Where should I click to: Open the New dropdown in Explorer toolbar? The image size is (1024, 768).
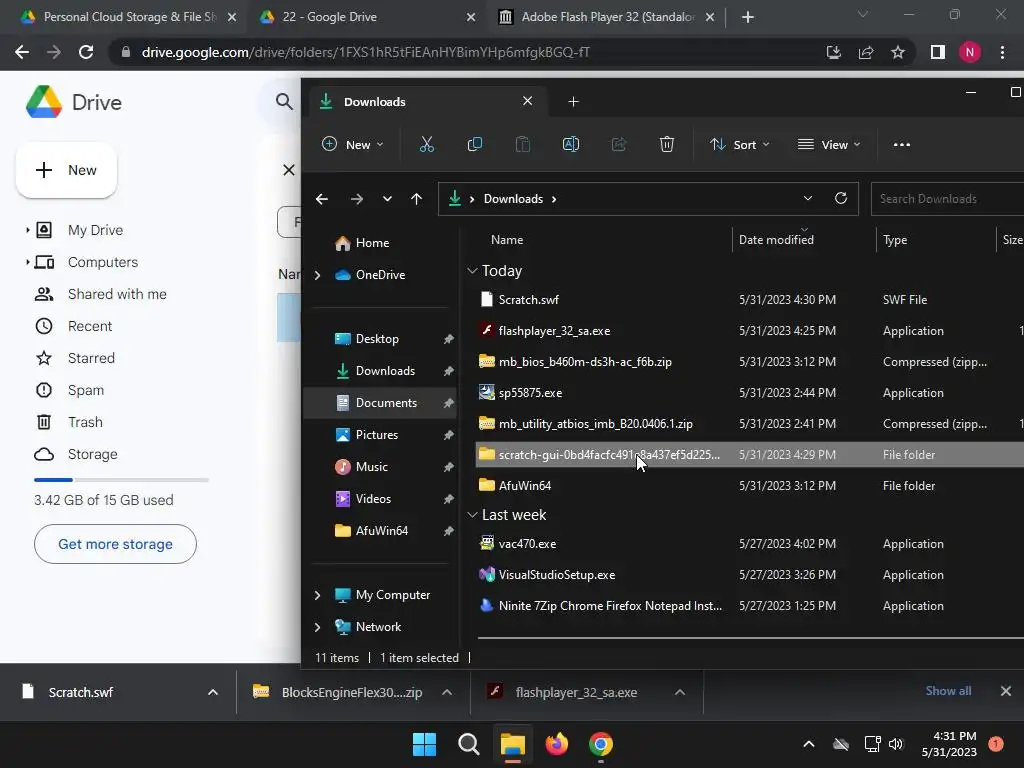(353, 144)
